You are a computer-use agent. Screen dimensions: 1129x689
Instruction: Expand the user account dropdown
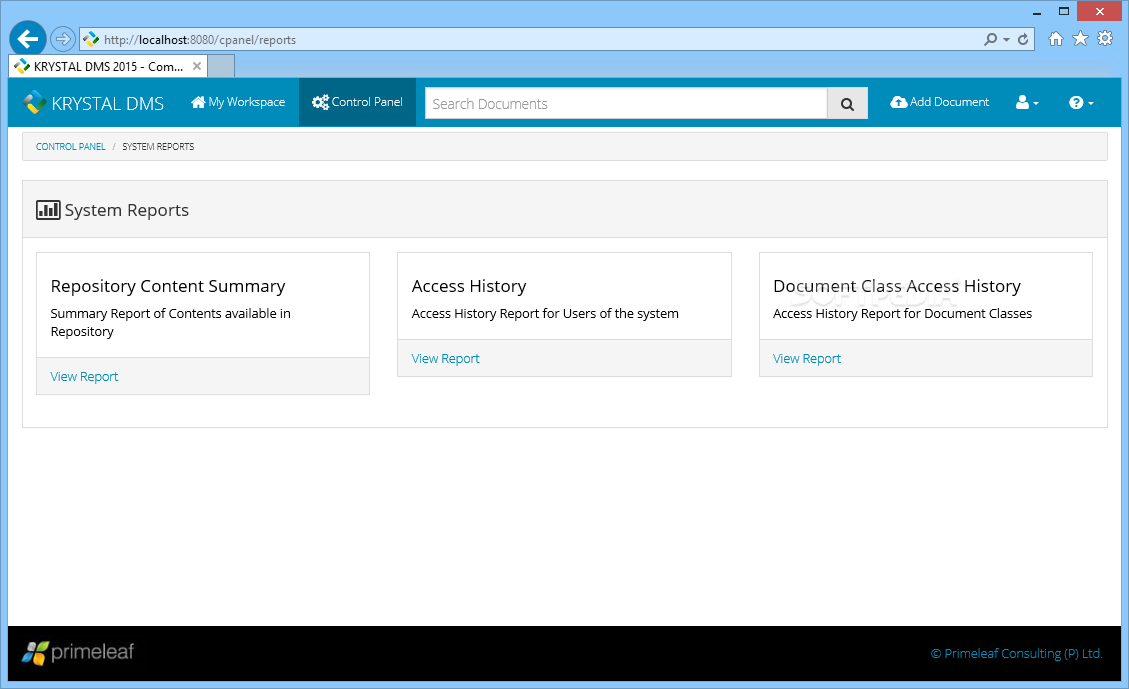[1027, 103]
